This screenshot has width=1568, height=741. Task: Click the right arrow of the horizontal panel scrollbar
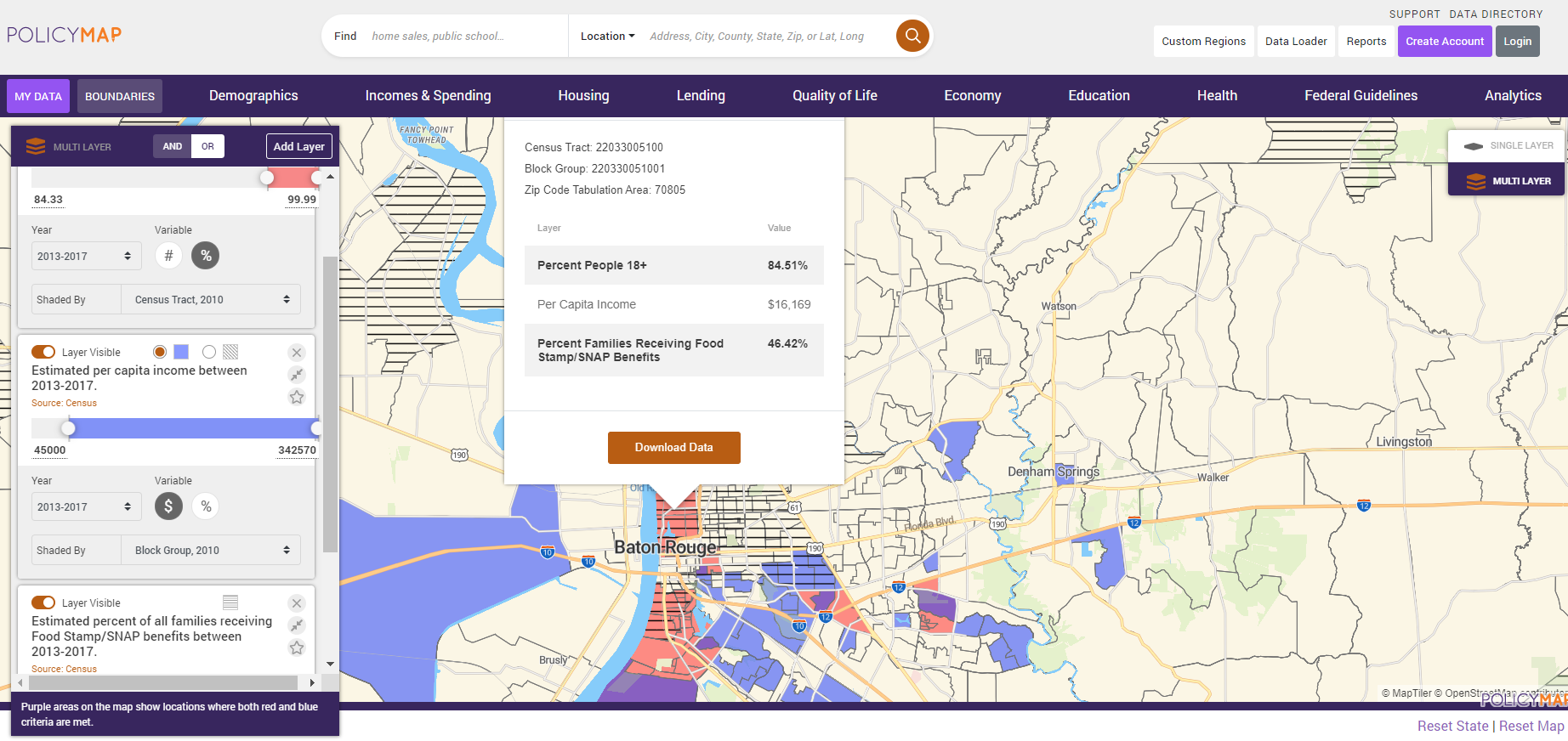(312, 682)
